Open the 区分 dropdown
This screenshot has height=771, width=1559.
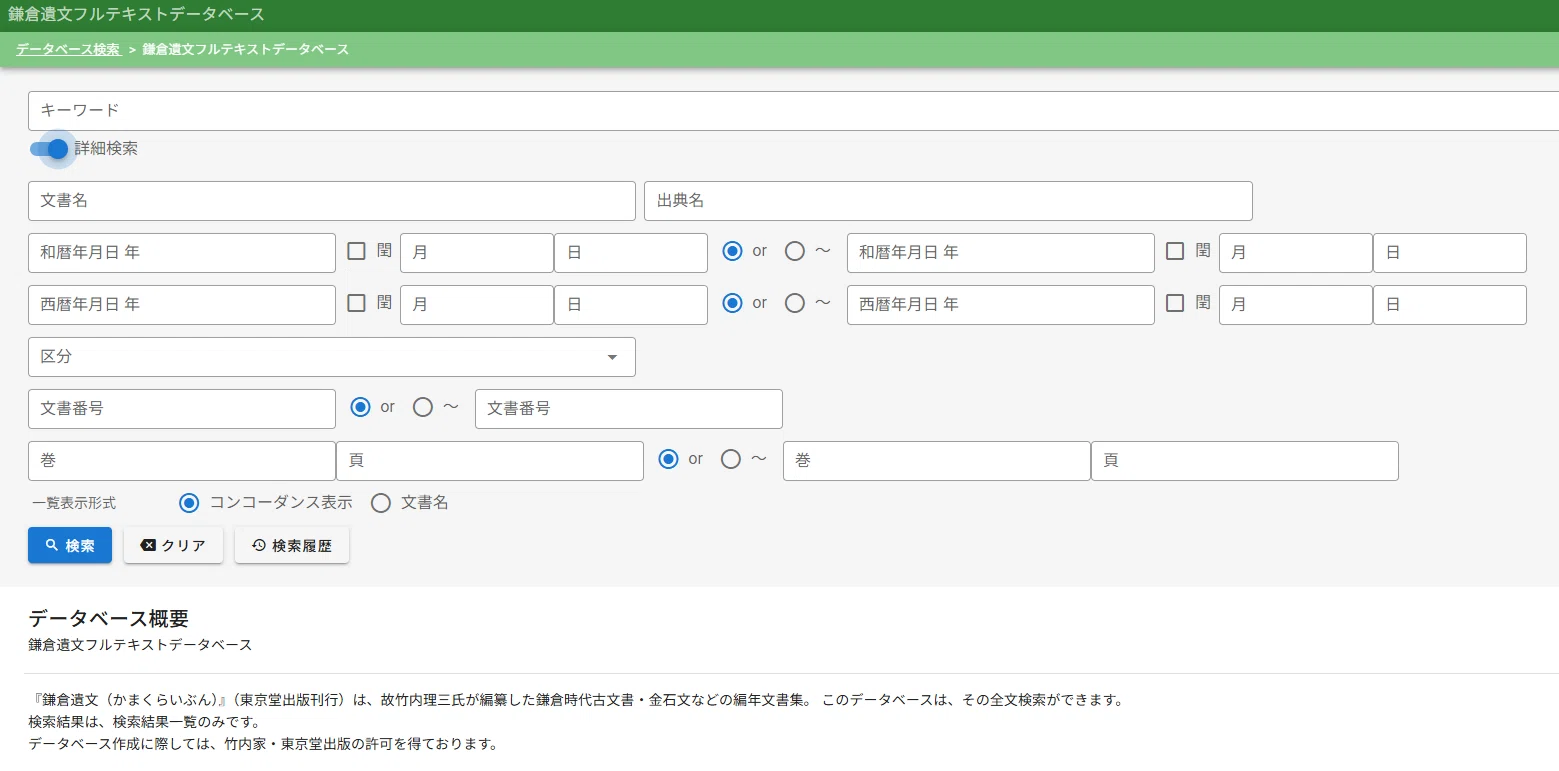point(332,357)
